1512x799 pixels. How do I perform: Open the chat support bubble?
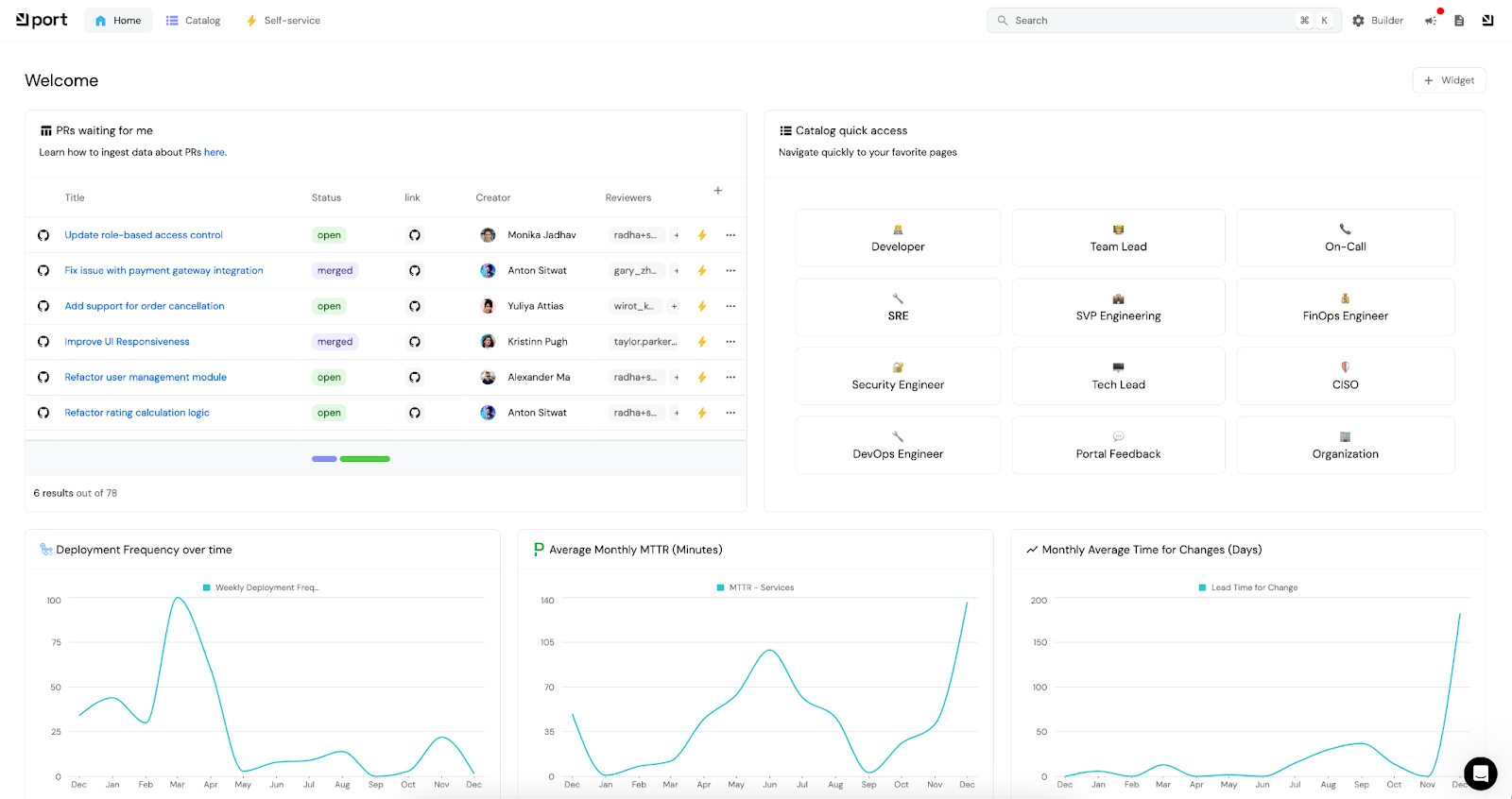1480,773
